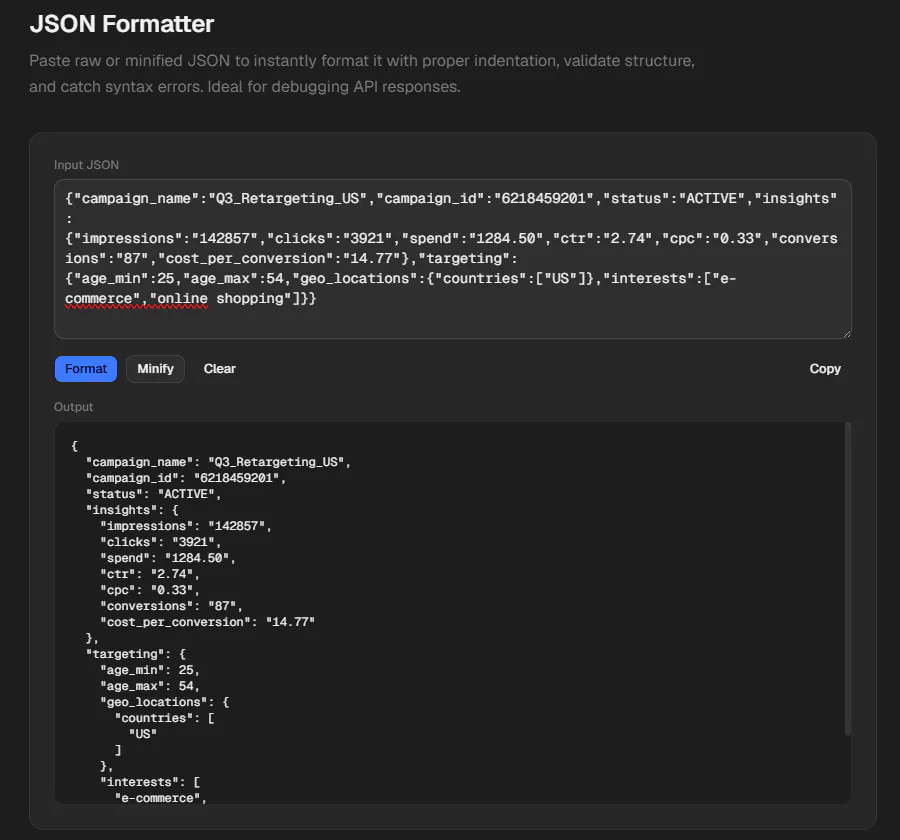Click the "US" value in output
Image resolution: width=900 pixels, height=840 pixels.
tap(143, 734)
